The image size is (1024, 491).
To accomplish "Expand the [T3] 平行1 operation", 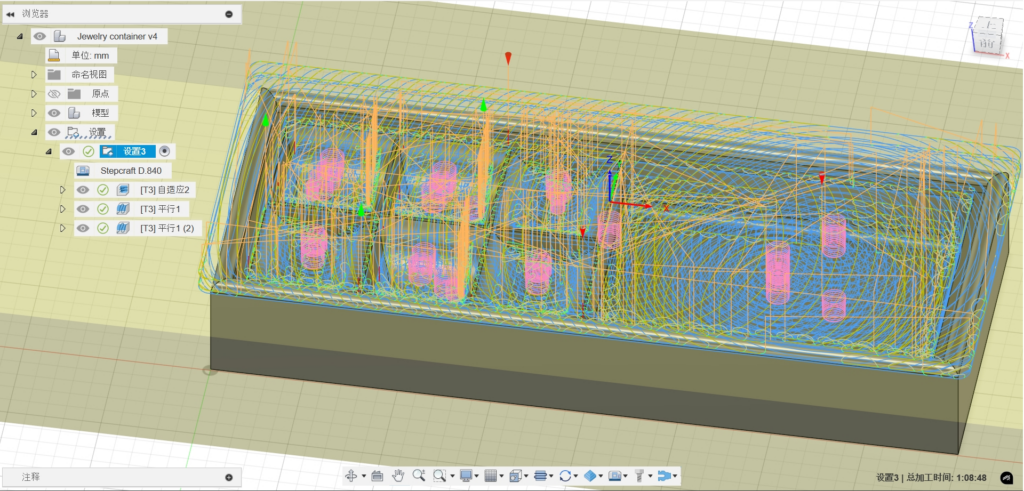I will click(x=62, y=209).
